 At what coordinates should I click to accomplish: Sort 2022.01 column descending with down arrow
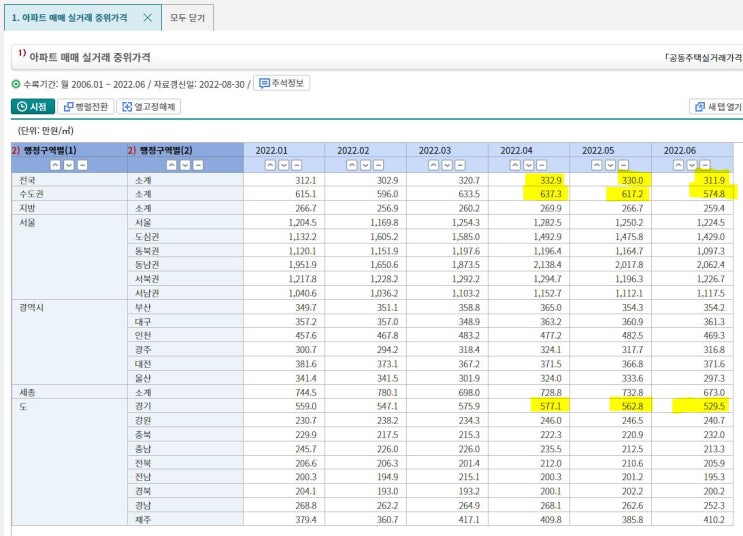tap(283, 165)
